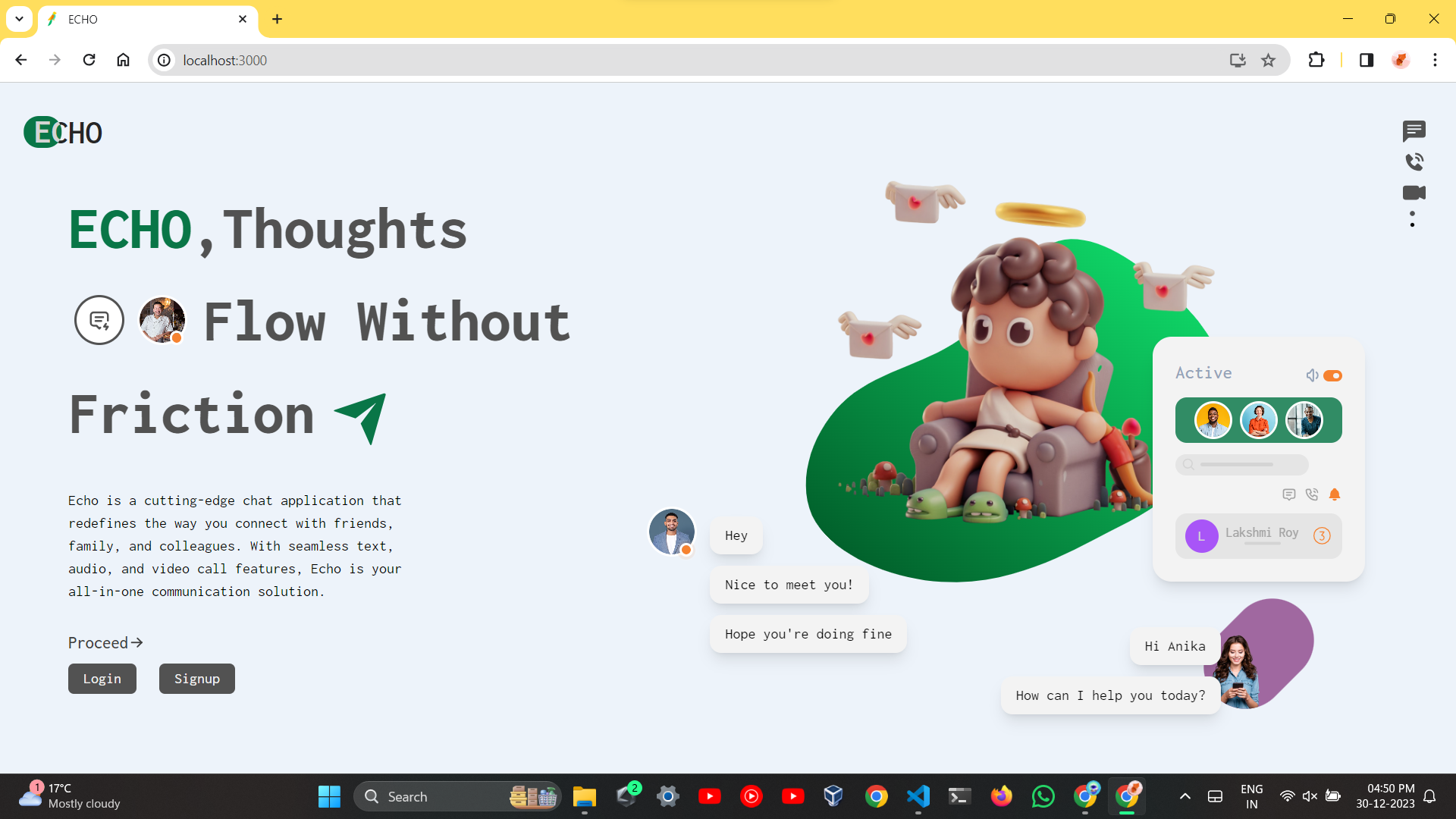1456x819 pixels.
Task: Bookmark this page with star icon
Action: pos(1269,60)
